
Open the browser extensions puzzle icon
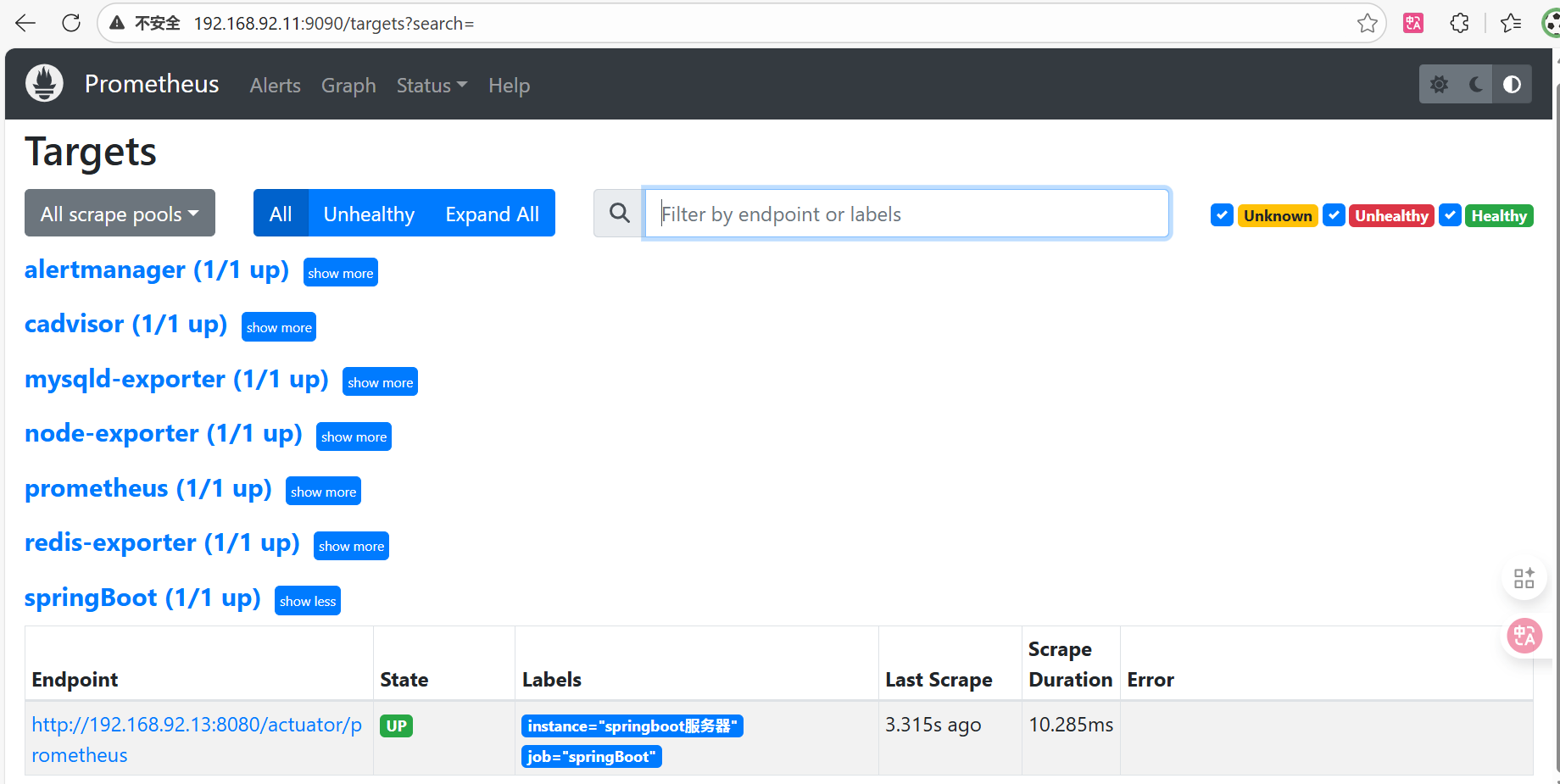coord(1459,23)
